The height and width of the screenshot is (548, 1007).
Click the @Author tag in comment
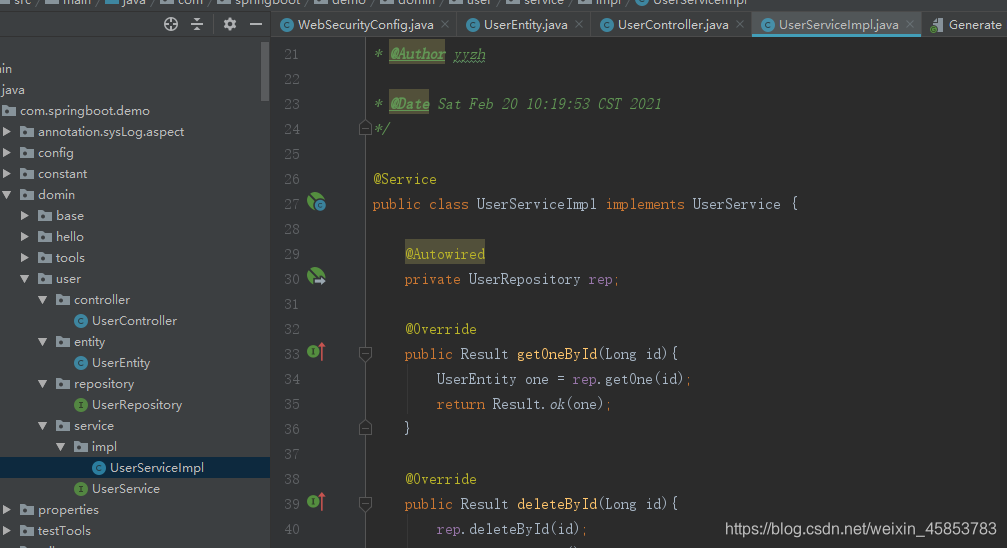click(x=417, y=54)
